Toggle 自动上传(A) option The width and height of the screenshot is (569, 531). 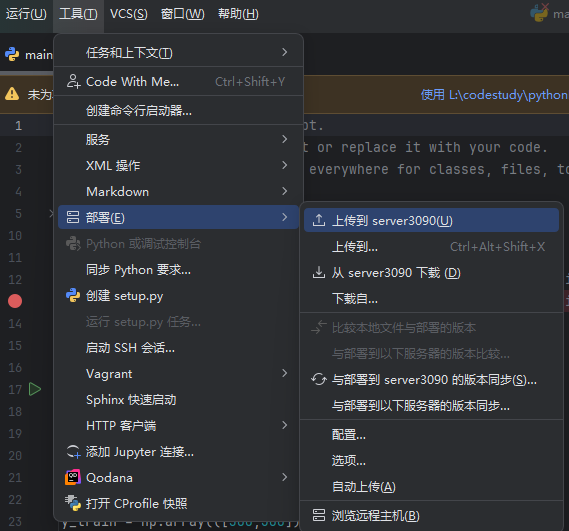tap(431, 487)
